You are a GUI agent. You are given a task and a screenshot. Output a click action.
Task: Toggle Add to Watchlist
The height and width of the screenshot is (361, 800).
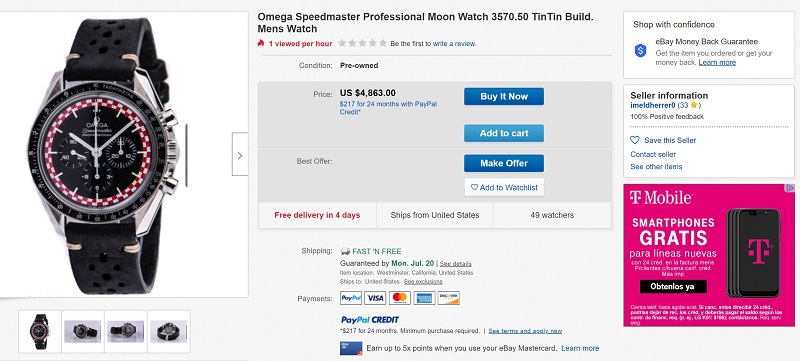pyautogui.click(x=504, y=187)
